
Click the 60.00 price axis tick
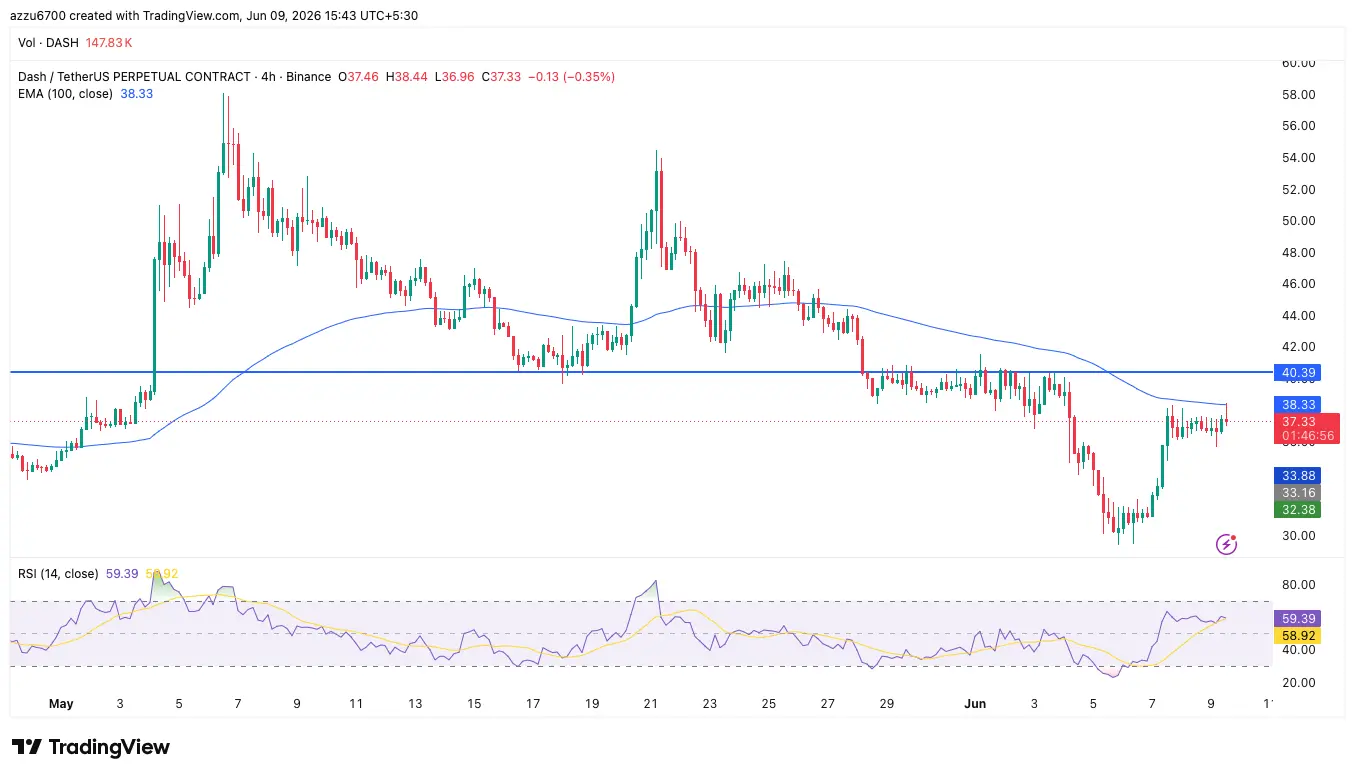(x=1299, y=63)
